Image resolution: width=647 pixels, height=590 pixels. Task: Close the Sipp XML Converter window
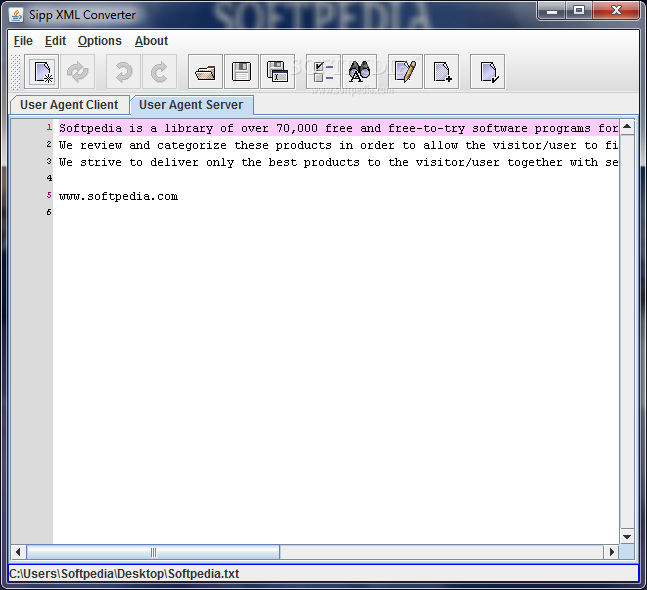click(x=616, y=11)
